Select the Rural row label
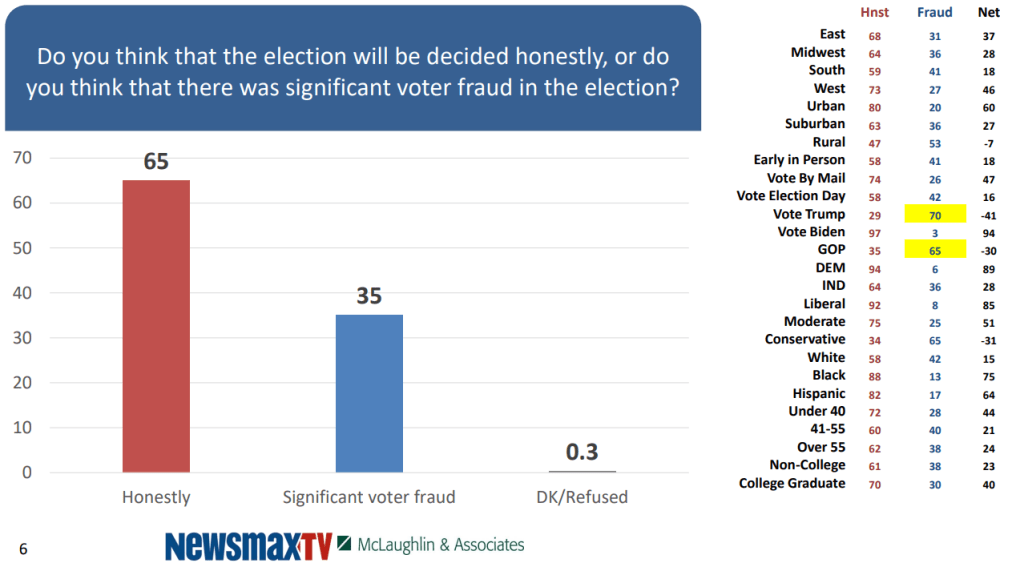 (x=828, y=142)
